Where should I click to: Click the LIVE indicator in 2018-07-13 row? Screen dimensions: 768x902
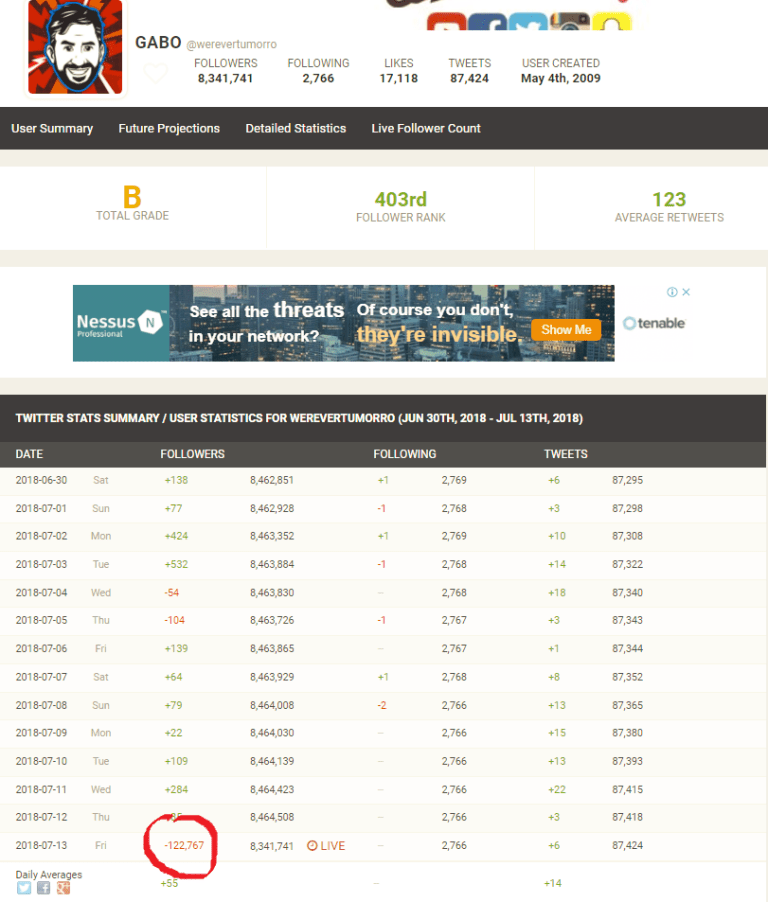[x=326, y=846]
